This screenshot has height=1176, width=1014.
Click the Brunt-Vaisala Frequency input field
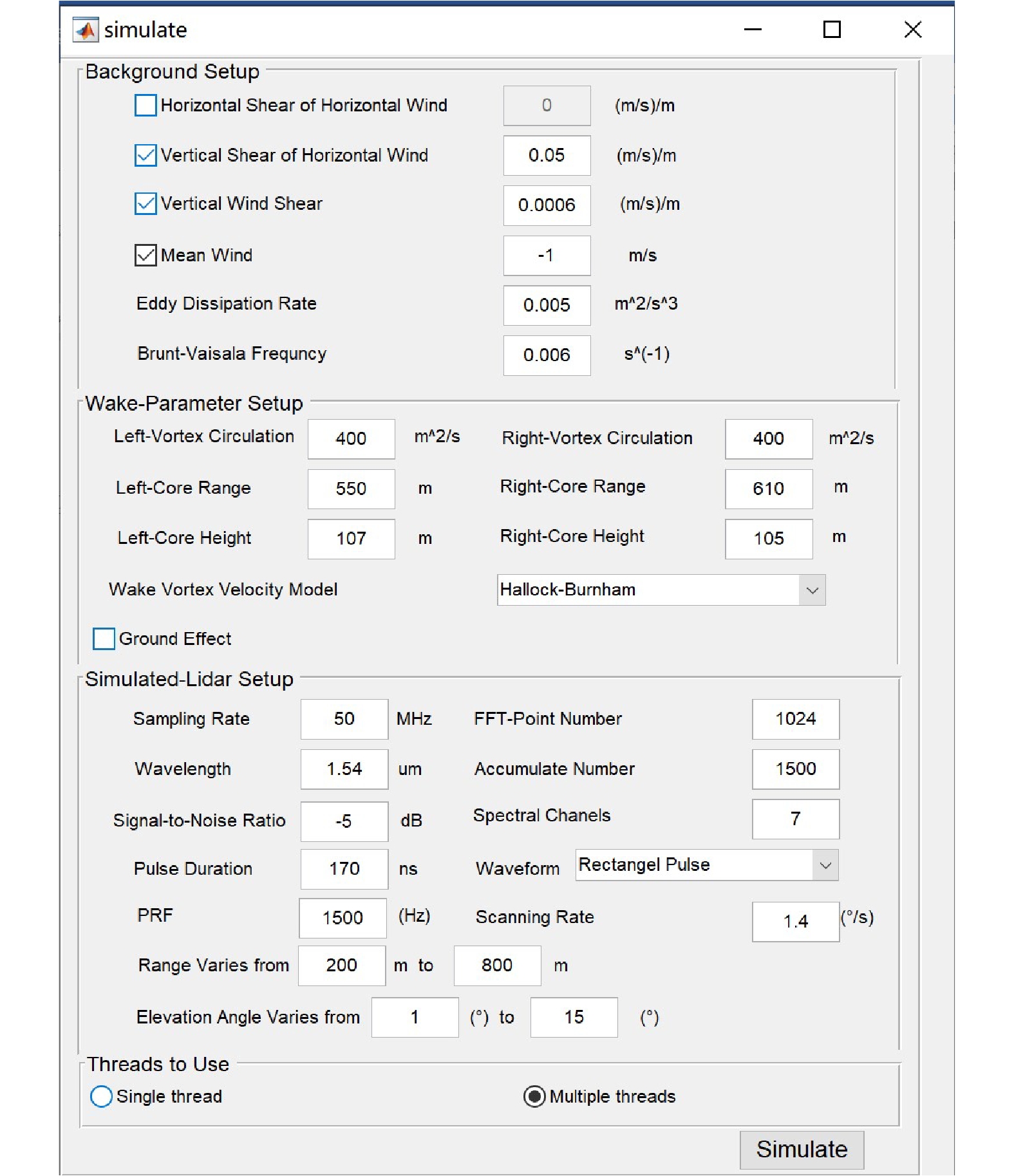(x=547, y=355)
